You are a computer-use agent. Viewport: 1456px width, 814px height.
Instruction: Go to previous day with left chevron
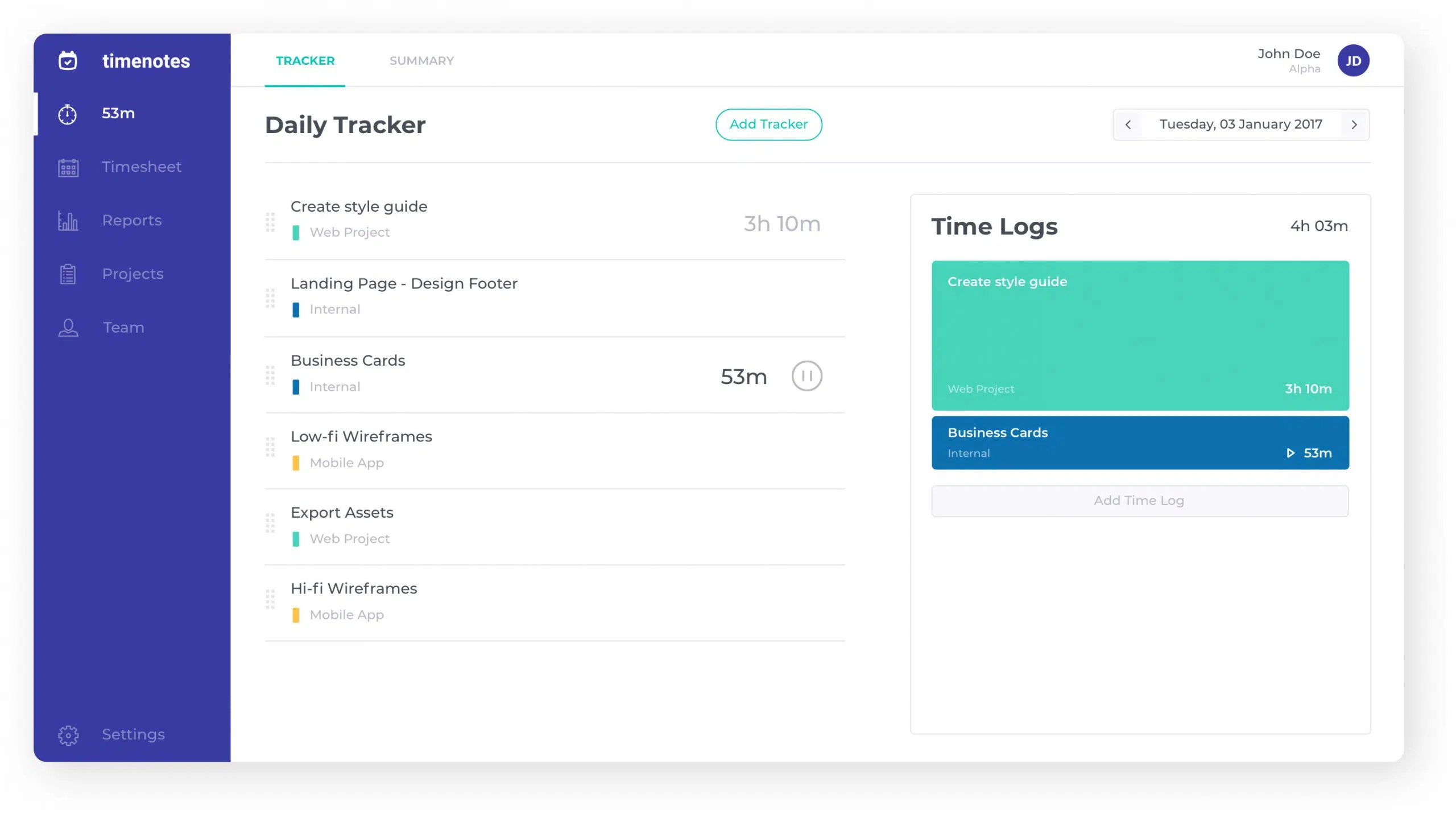pyautogui.click(x=1128, y=125)
